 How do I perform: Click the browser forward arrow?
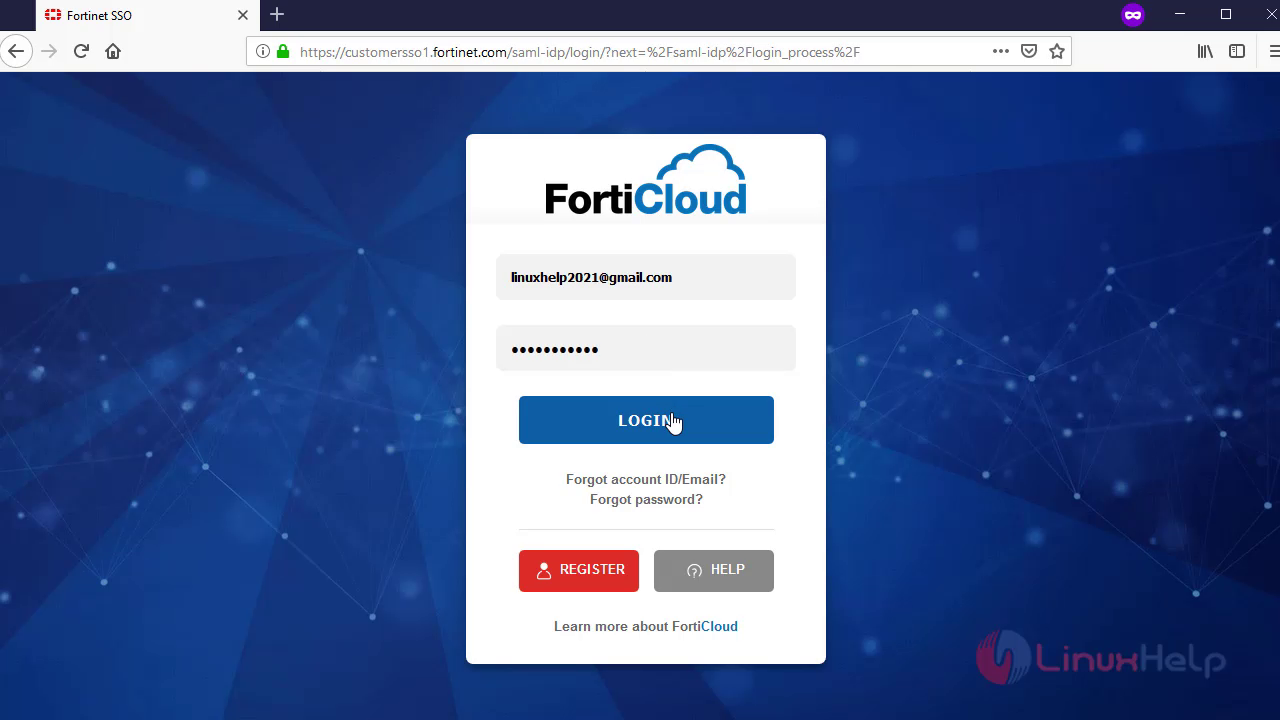point(49,51)
